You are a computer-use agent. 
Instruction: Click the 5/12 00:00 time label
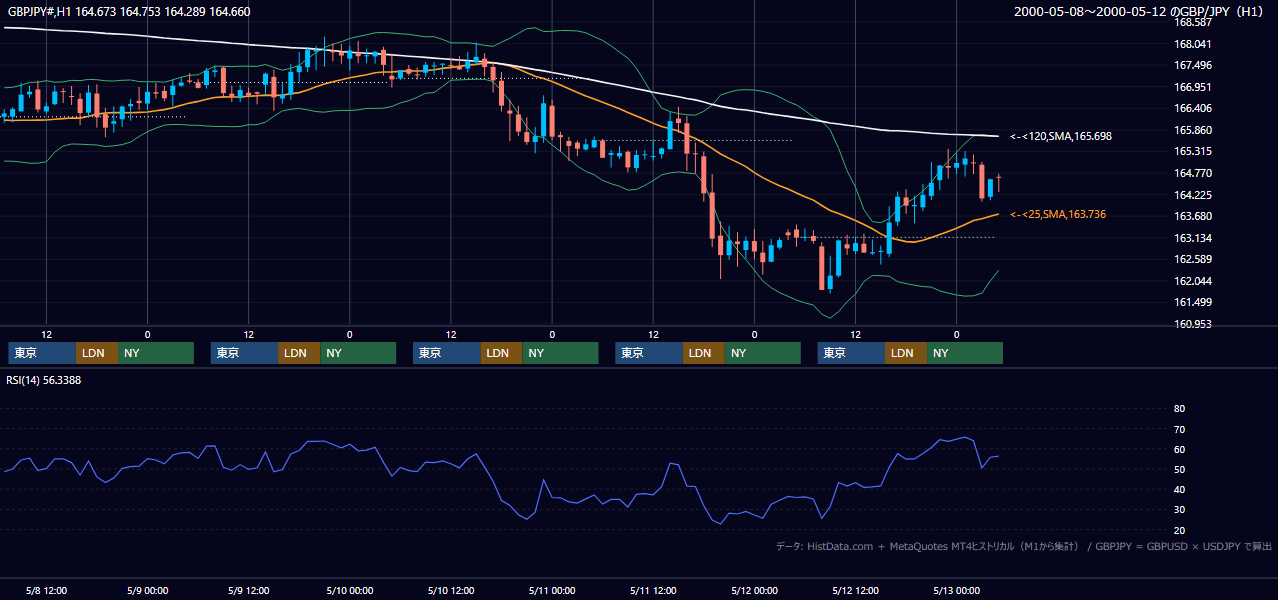754,590
